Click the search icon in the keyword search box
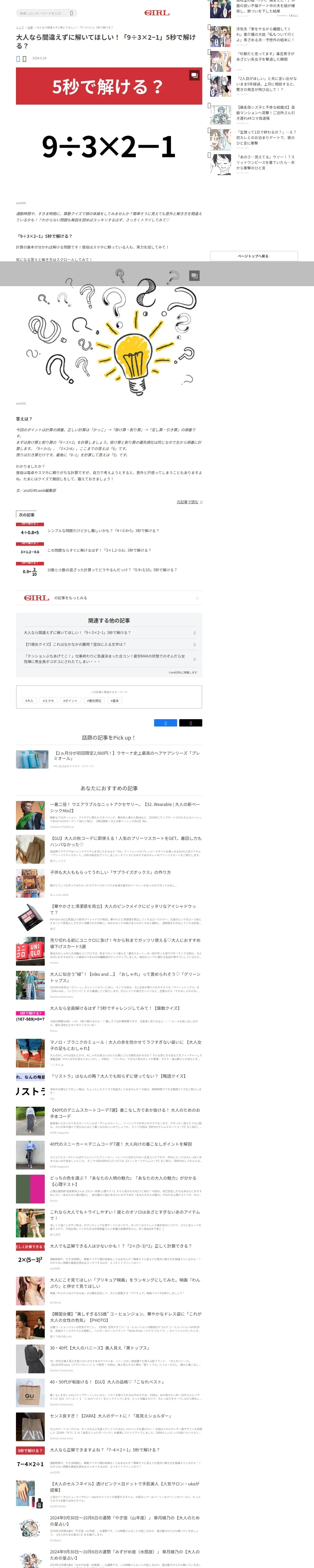Viewport: 314px width, 1568px height. (x=71, y=13)
